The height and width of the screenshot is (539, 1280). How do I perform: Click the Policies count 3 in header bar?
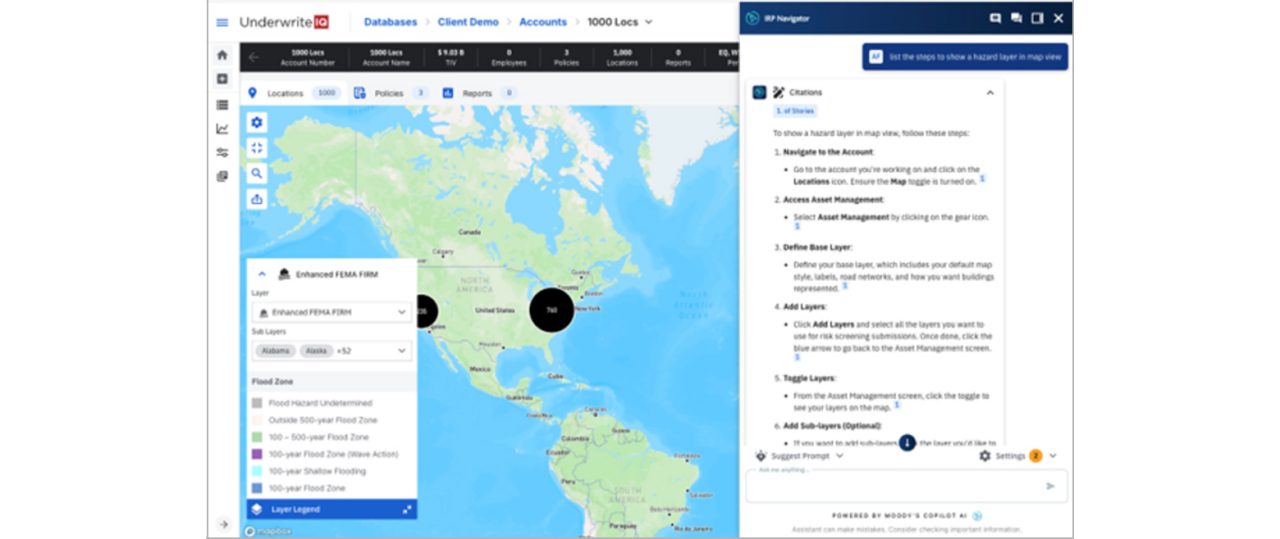tap(566, 57)
